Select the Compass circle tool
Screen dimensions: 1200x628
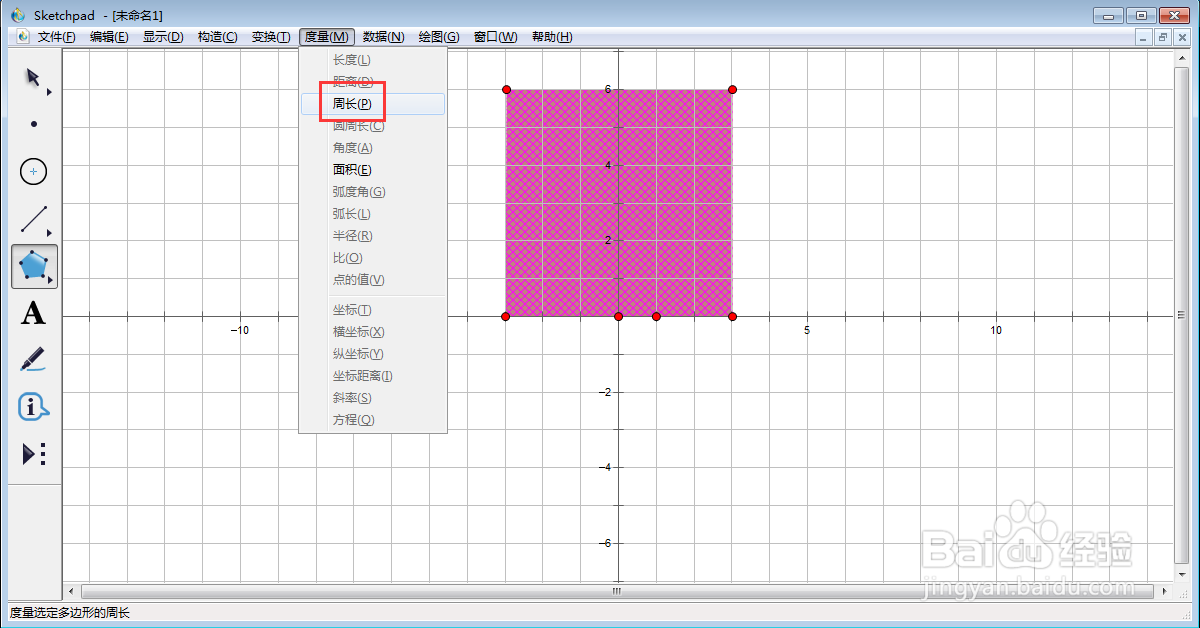[x=33, y=171]
